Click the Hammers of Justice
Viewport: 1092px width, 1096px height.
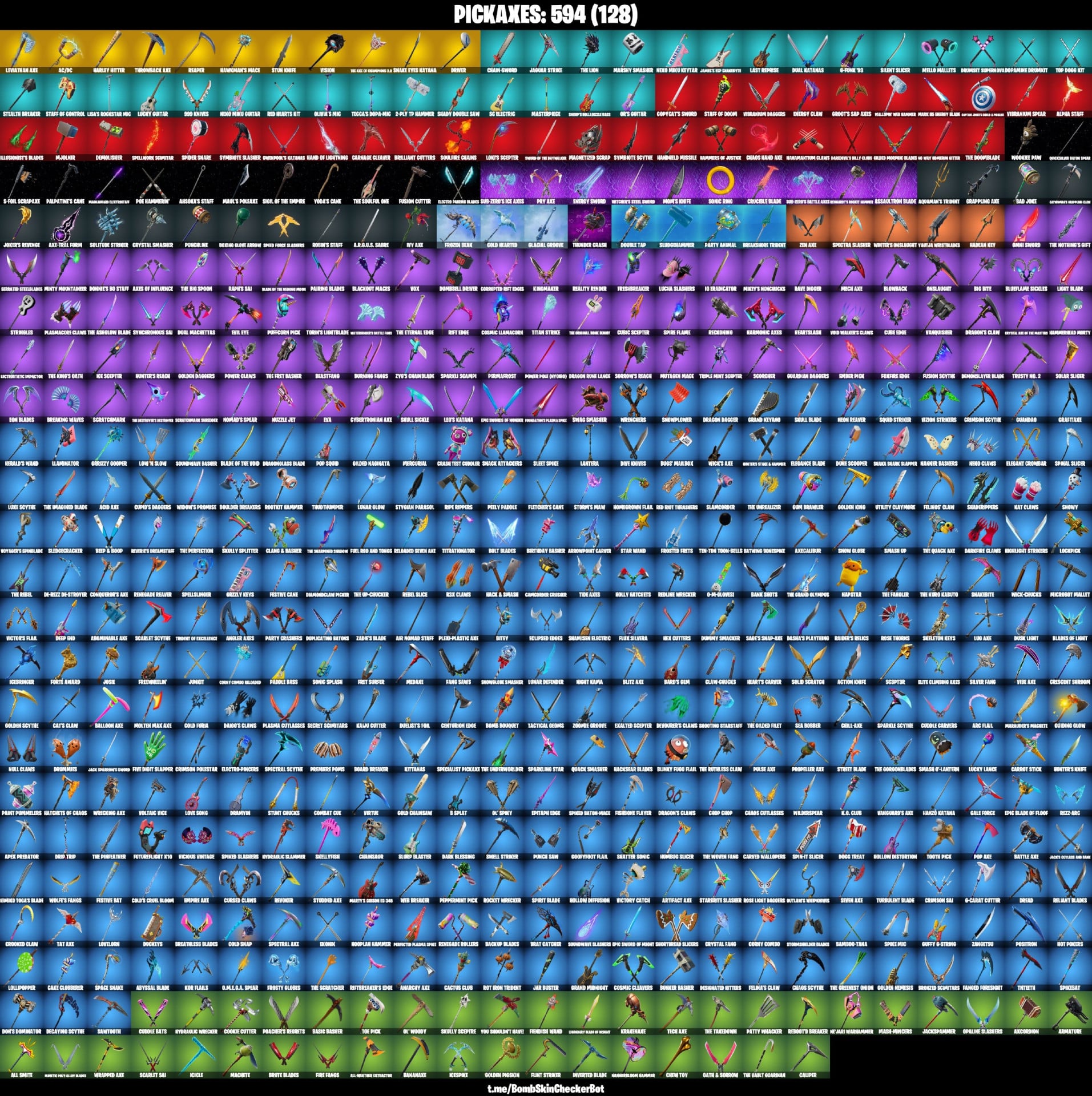(720, 140)
